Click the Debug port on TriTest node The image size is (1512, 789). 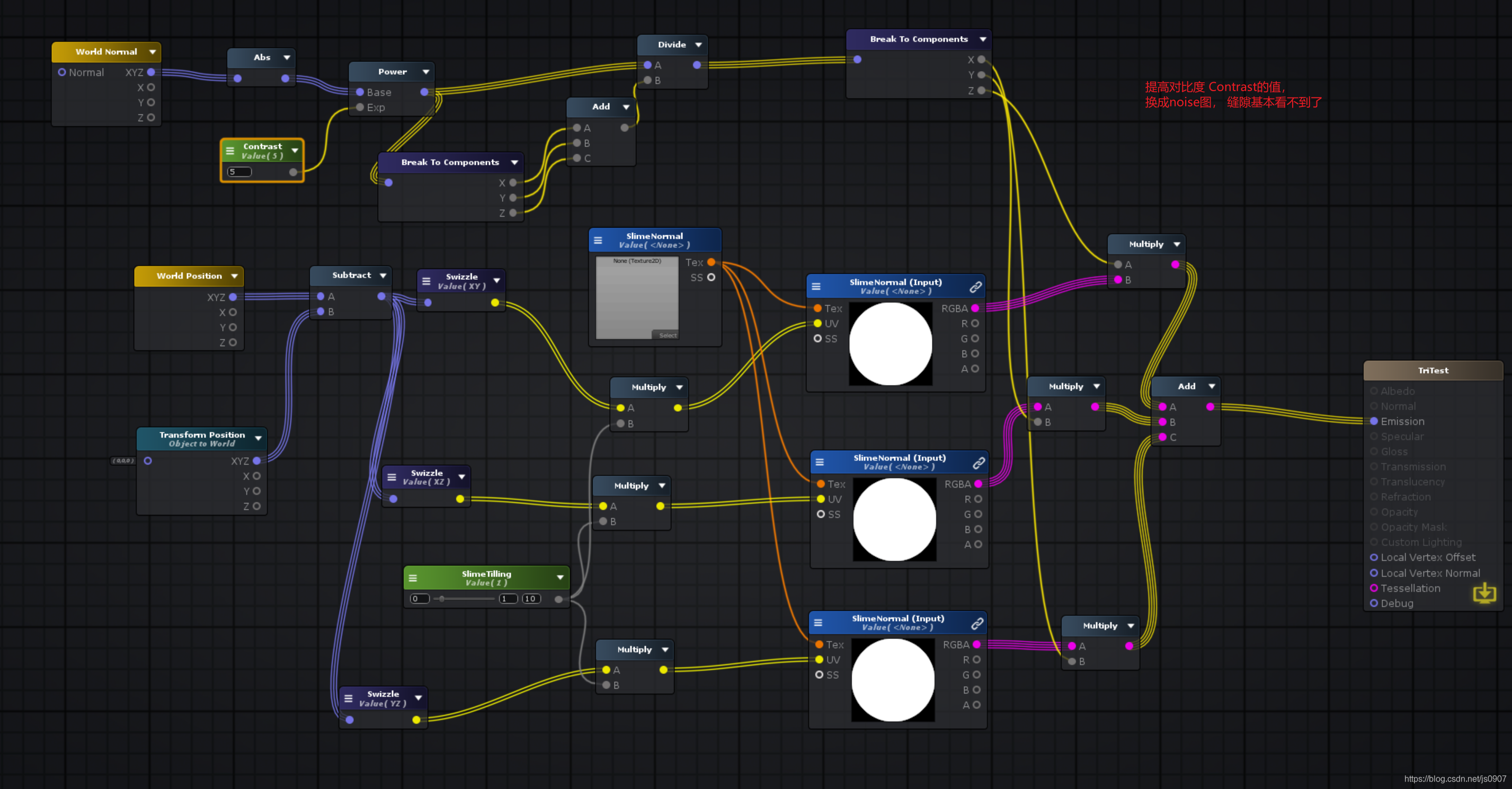click(x=1374, y=603)
